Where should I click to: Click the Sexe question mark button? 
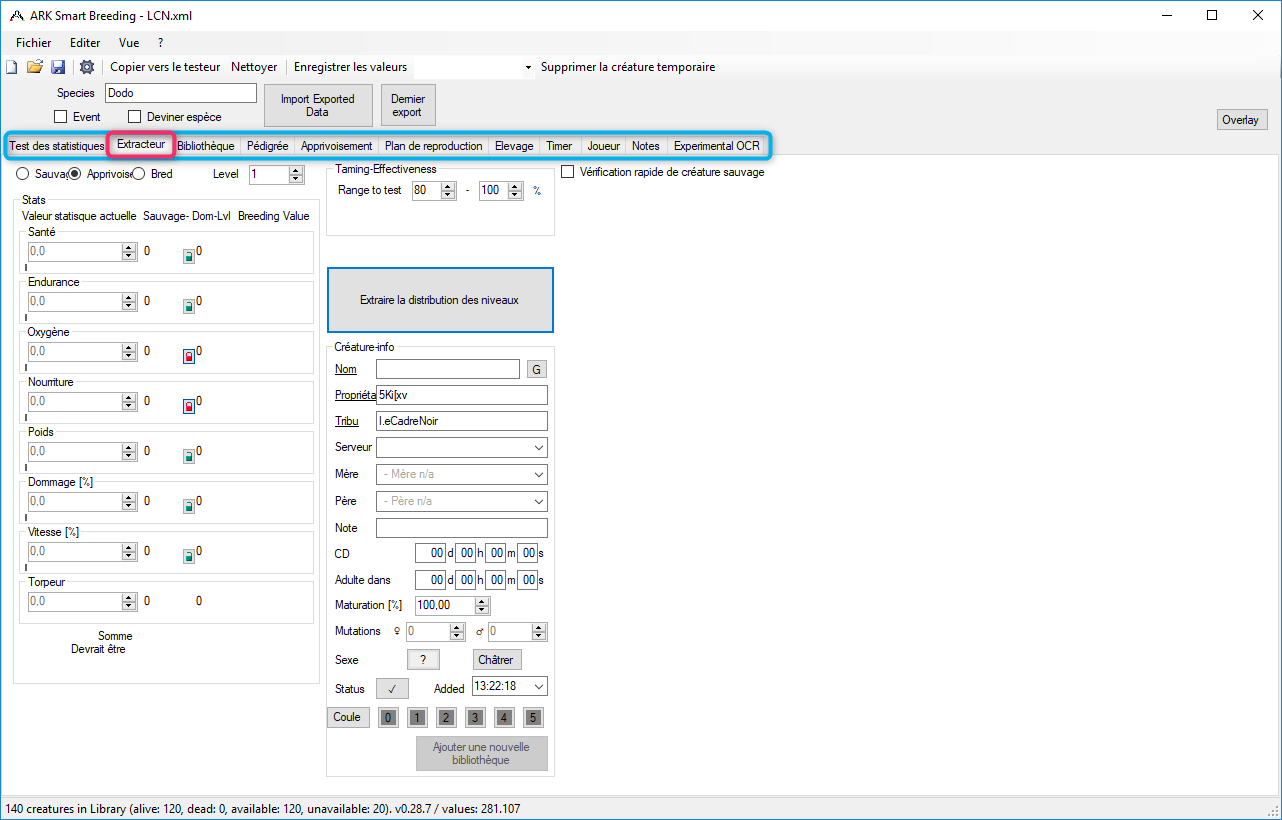tap(423, 660)
